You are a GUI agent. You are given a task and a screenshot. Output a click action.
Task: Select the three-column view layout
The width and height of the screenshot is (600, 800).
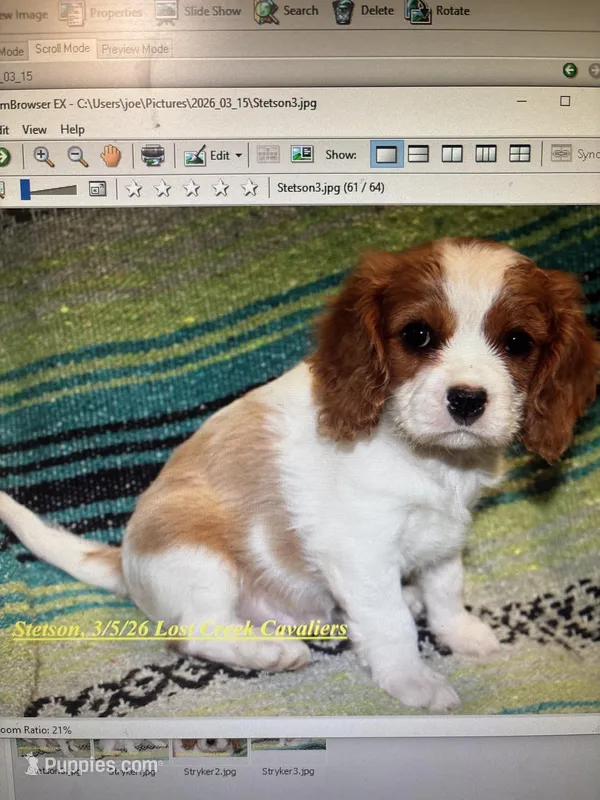[x=486, y=154]
